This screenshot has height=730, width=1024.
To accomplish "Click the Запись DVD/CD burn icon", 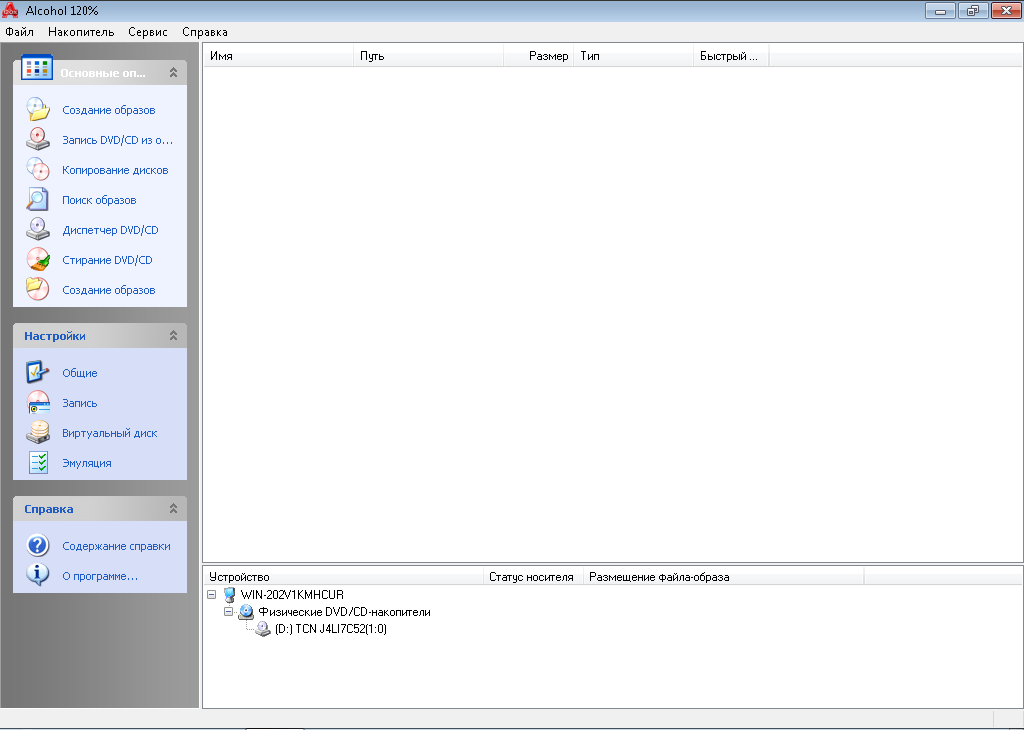I will 38,140.
